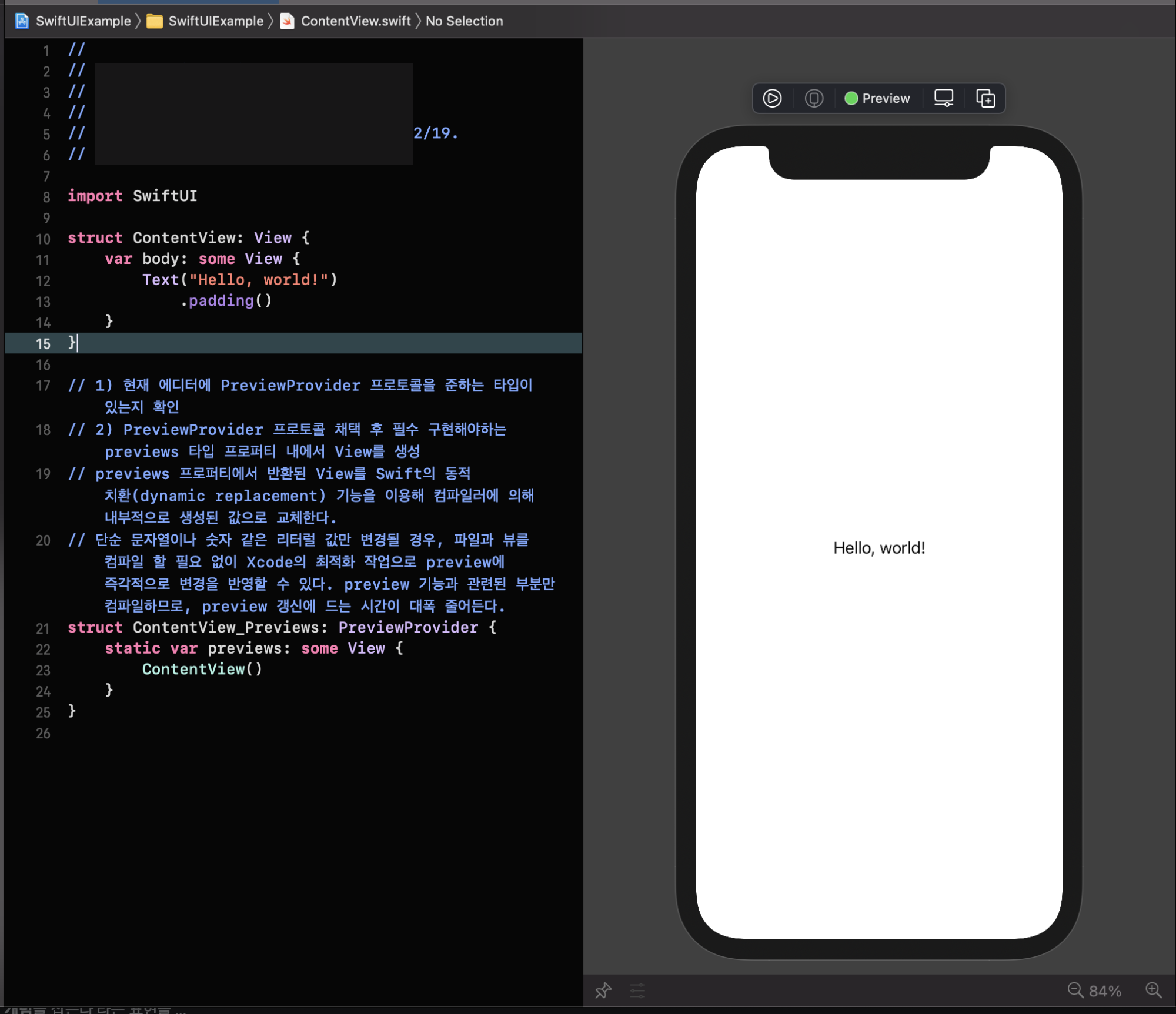Open ContentView.swift breadcrumb item
Viewport: 1176px width, 1014px height.
point(356,21)
